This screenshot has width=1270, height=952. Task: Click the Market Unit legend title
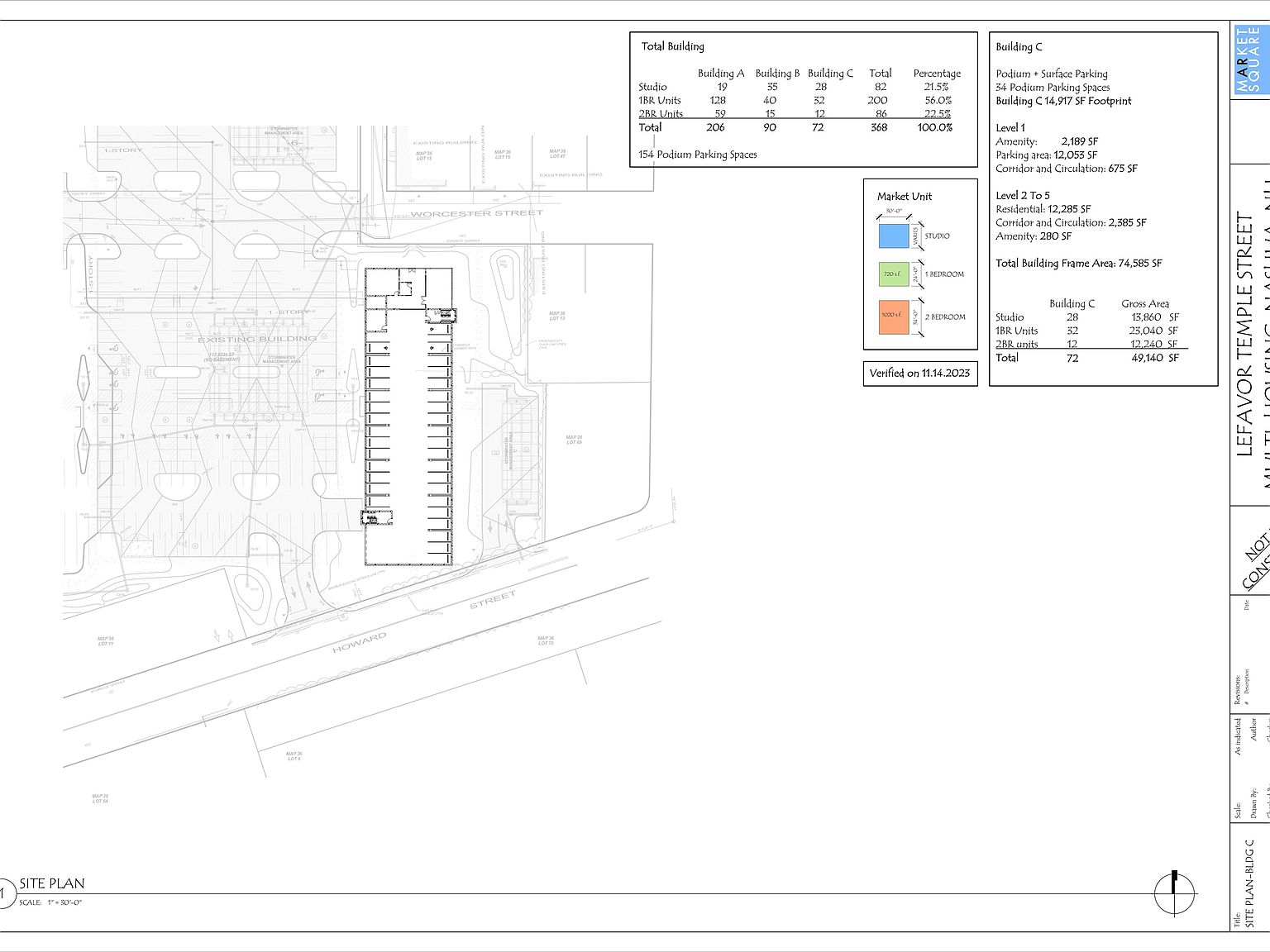(x=904, y=197)
